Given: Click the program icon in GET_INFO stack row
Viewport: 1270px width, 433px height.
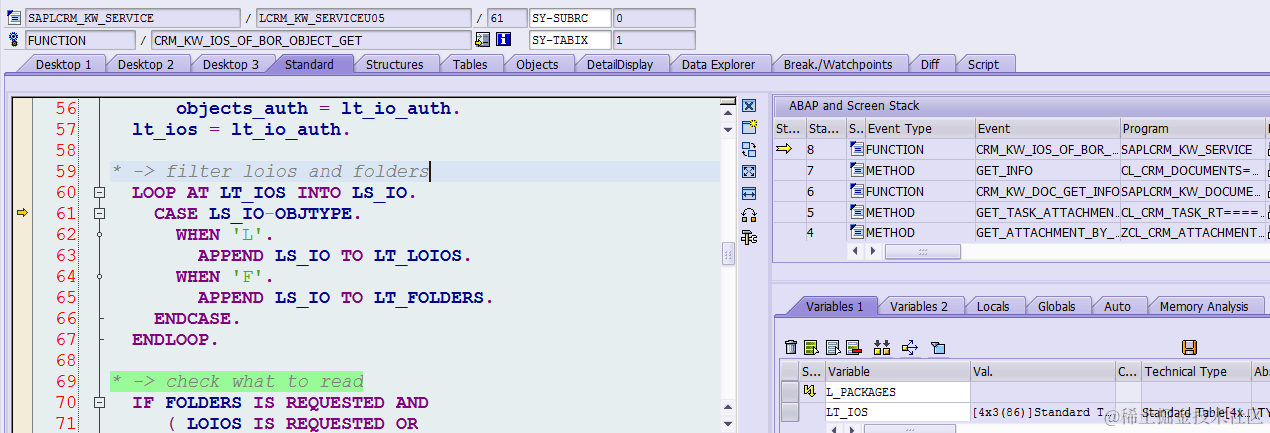Looking at the screenshot, I should pyautogui.click(x=857, y=170).
